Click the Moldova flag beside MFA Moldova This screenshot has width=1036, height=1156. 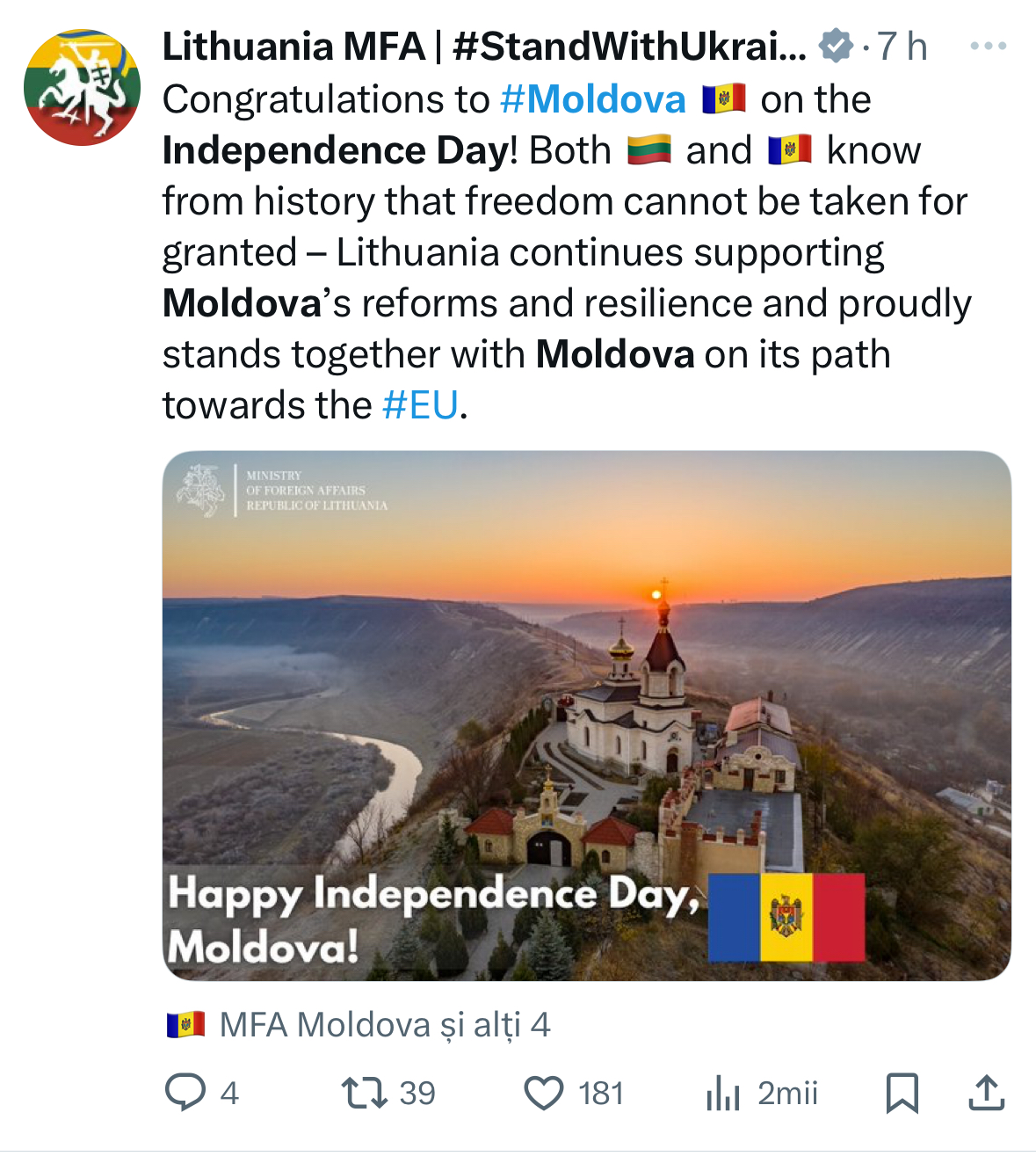[x=186, y=1025]
